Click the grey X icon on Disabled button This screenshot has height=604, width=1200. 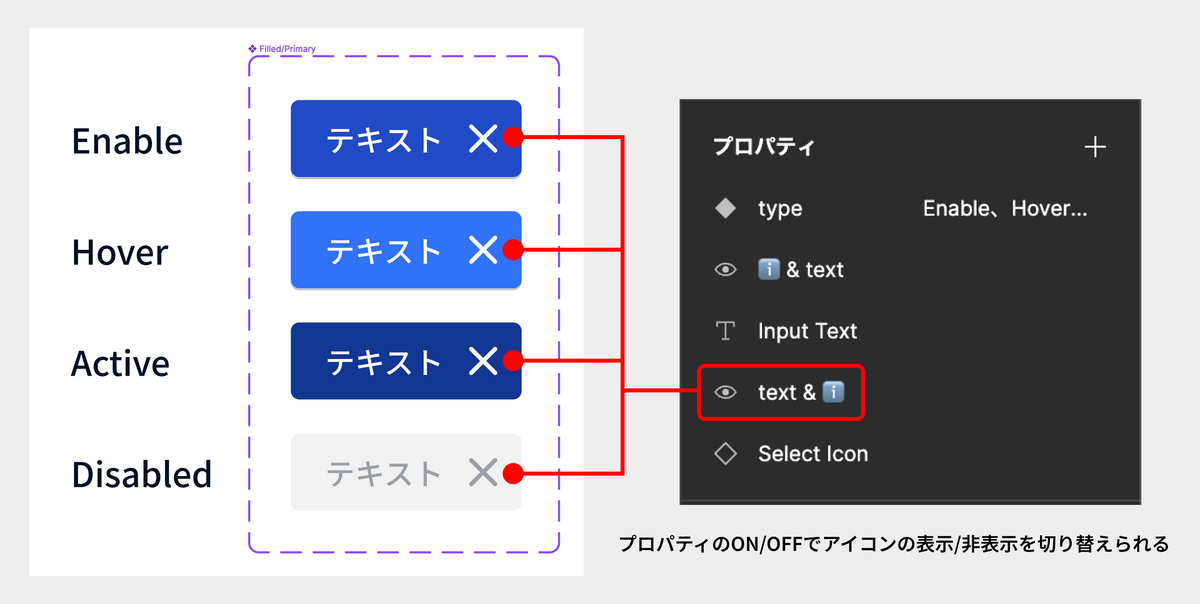(x=483, y=472)
